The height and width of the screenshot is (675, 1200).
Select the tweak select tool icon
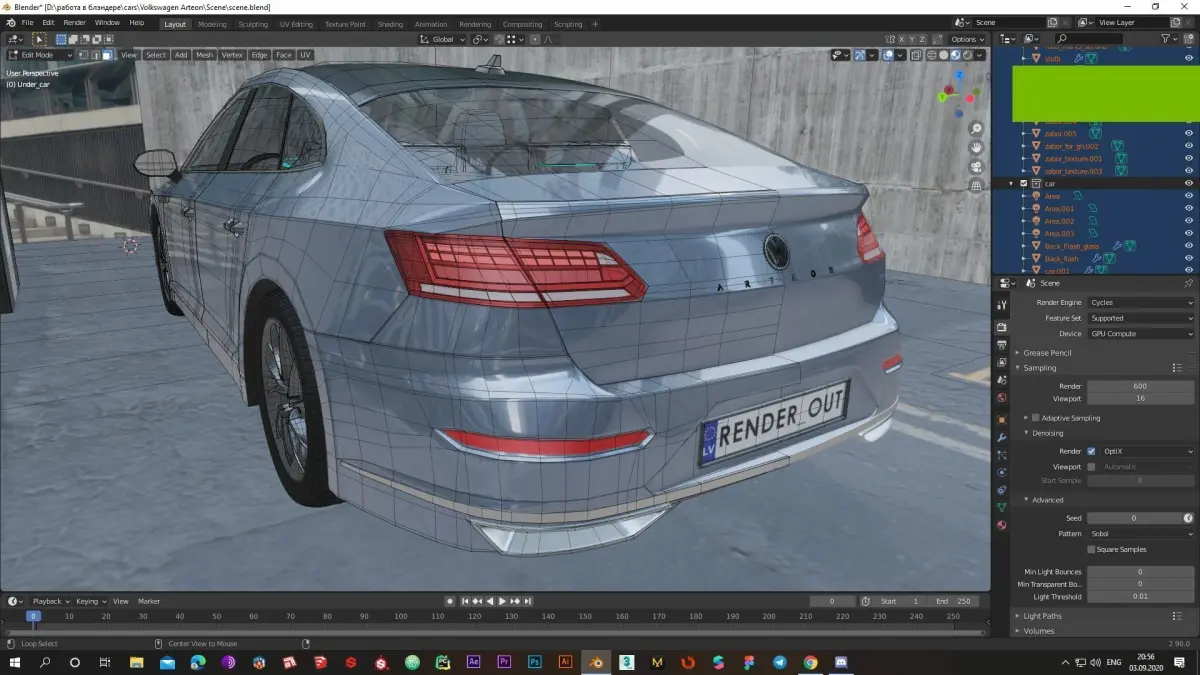tap(40, 39)
